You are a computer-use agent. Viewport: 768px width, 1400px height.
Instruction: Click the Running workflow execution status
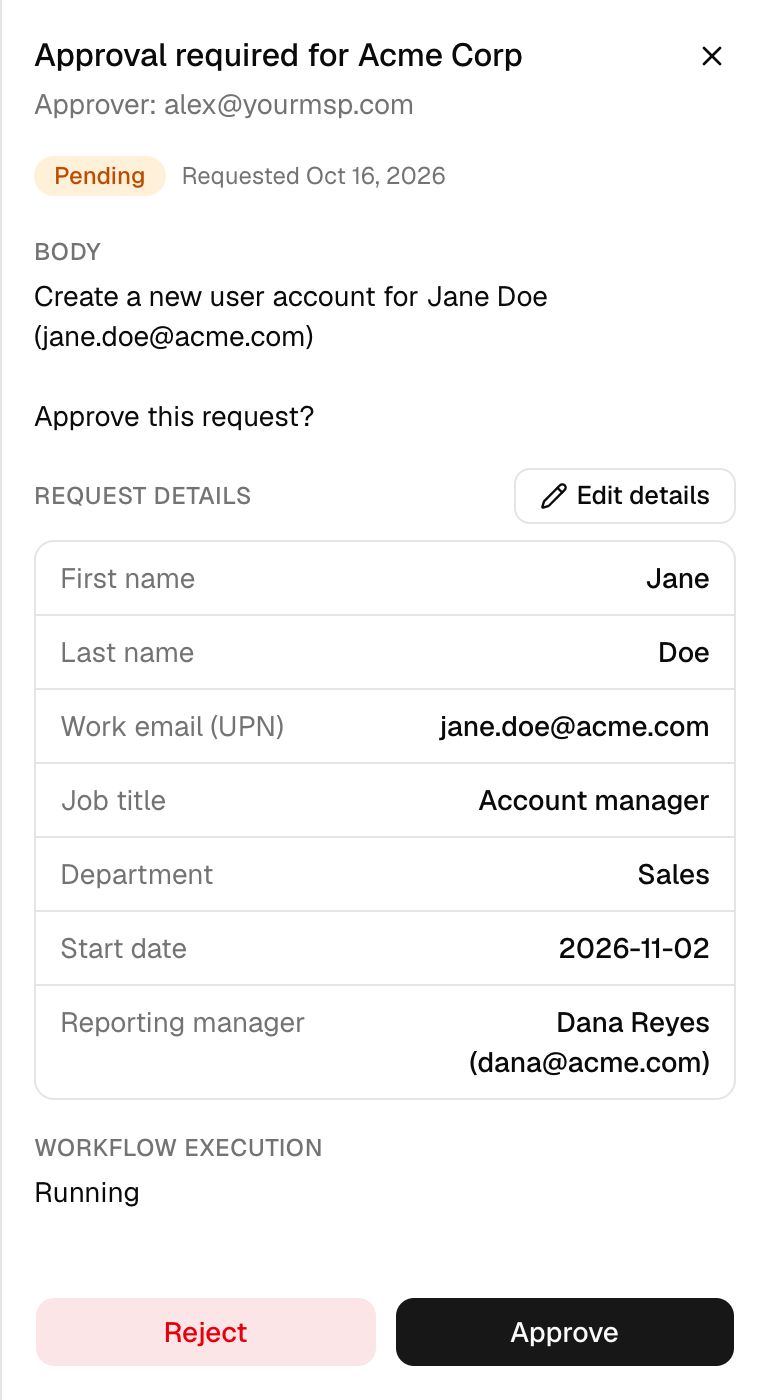pyautogui.click(x=87, y=1193)
